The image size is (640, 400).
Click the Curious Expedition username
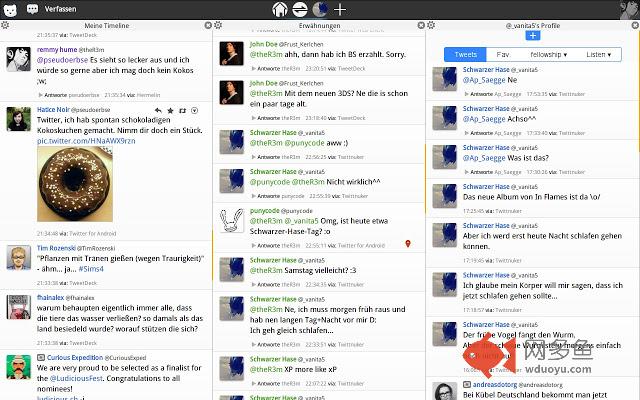point(75,357)
